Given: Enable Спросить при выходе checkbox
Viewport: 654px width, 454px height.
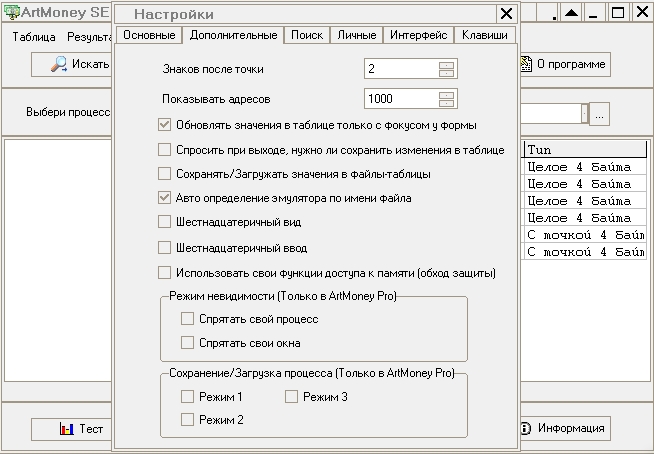Looking at the screenshot, I should pyautogui.click(x=164, y=149).
